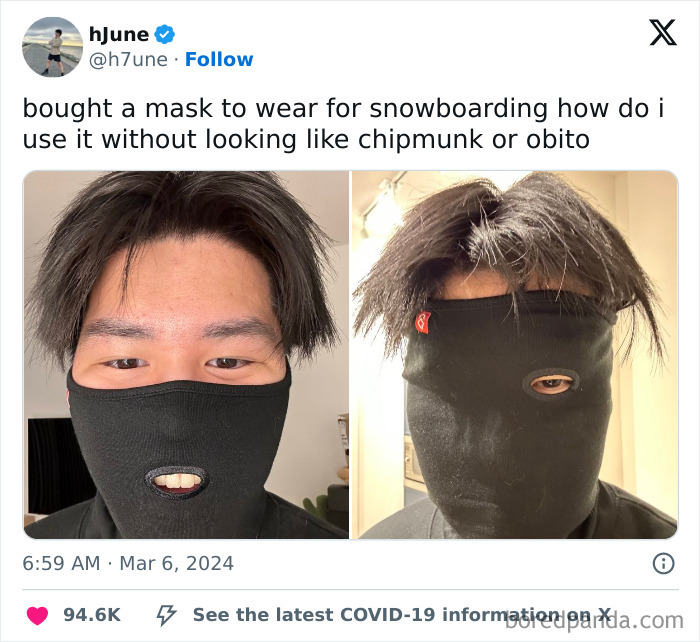The image size is (700, 642).
Task: Click the teeth opening in left mask photo
Action: click(x=177, y=482)
